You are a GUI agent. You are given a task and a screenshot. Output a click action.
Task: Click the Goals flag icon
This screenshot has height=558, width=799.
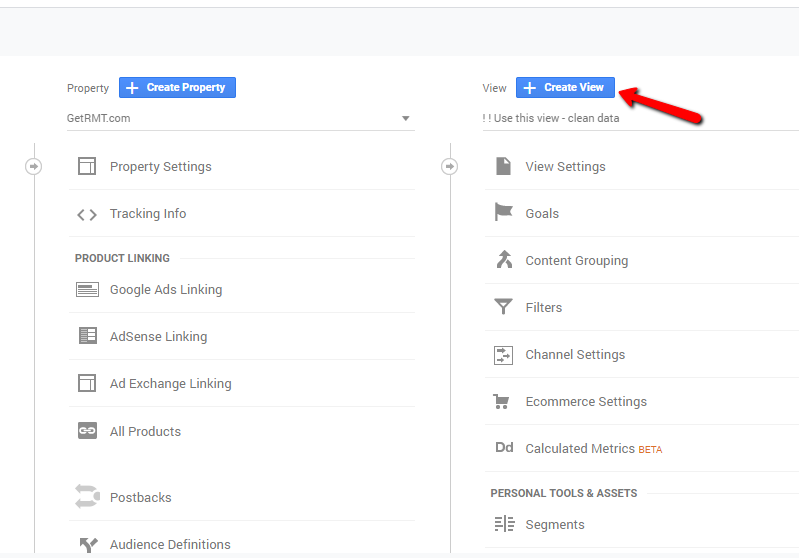click(x=503, y=212)
